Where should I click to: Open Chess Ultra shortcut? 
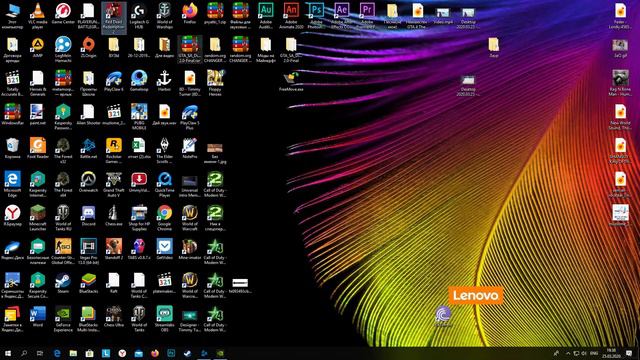click(113, 317)
